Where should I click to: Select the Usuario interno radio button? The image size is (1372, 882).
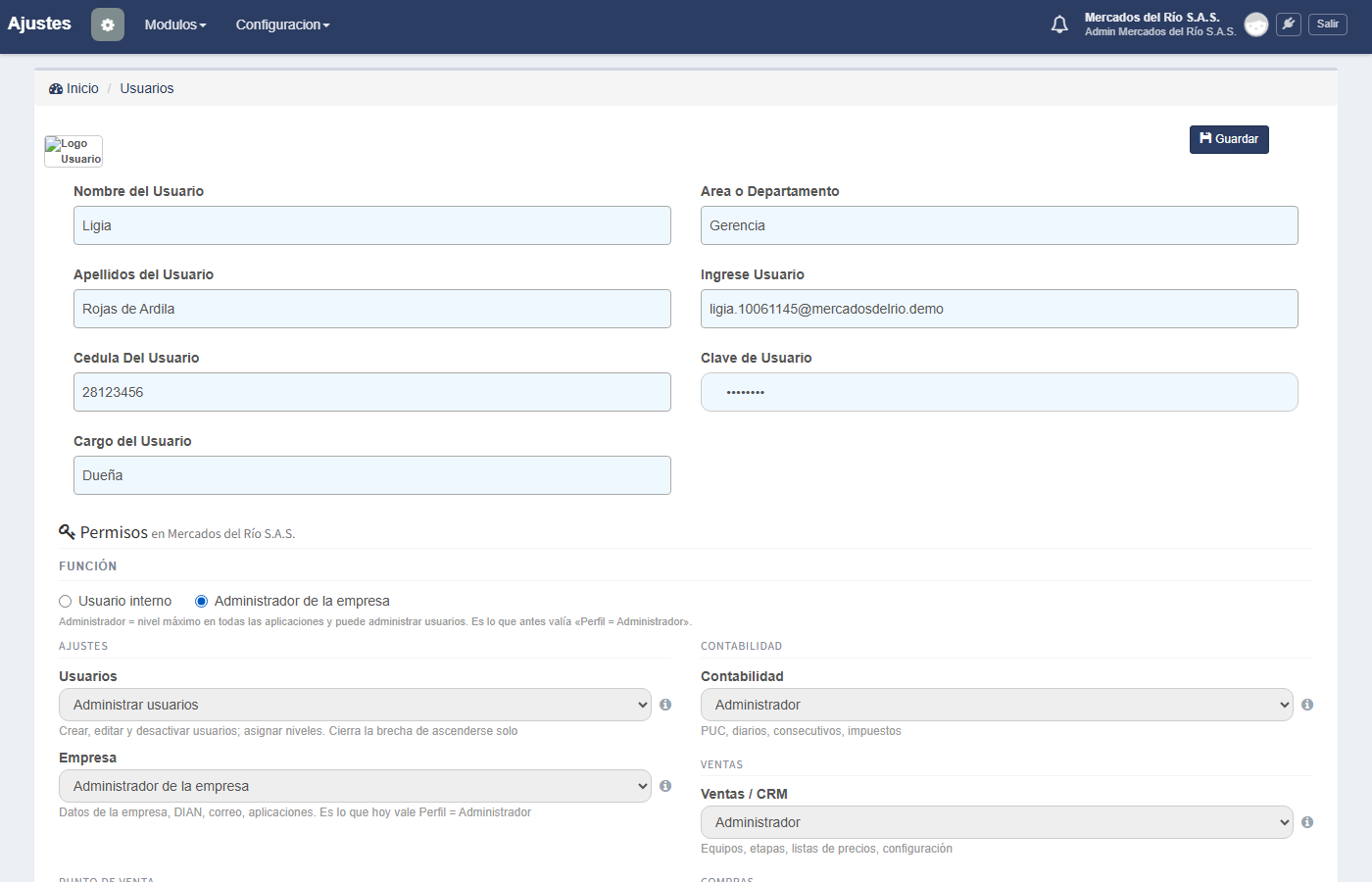[x=66, y=602]
